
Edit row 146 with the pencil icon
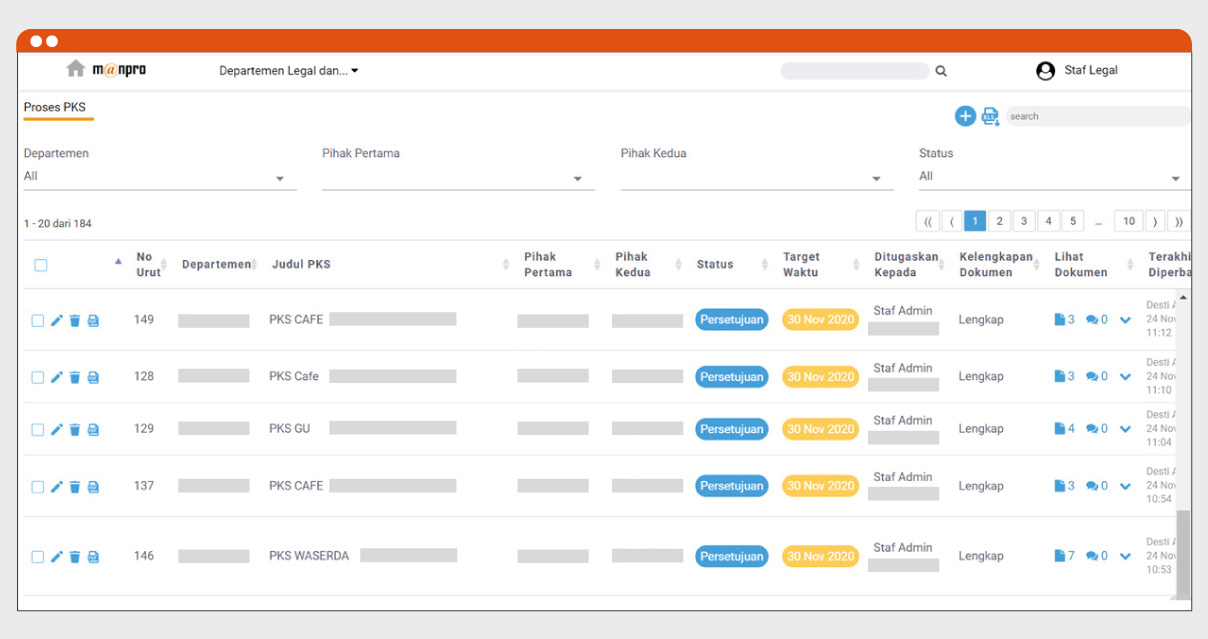57,557
